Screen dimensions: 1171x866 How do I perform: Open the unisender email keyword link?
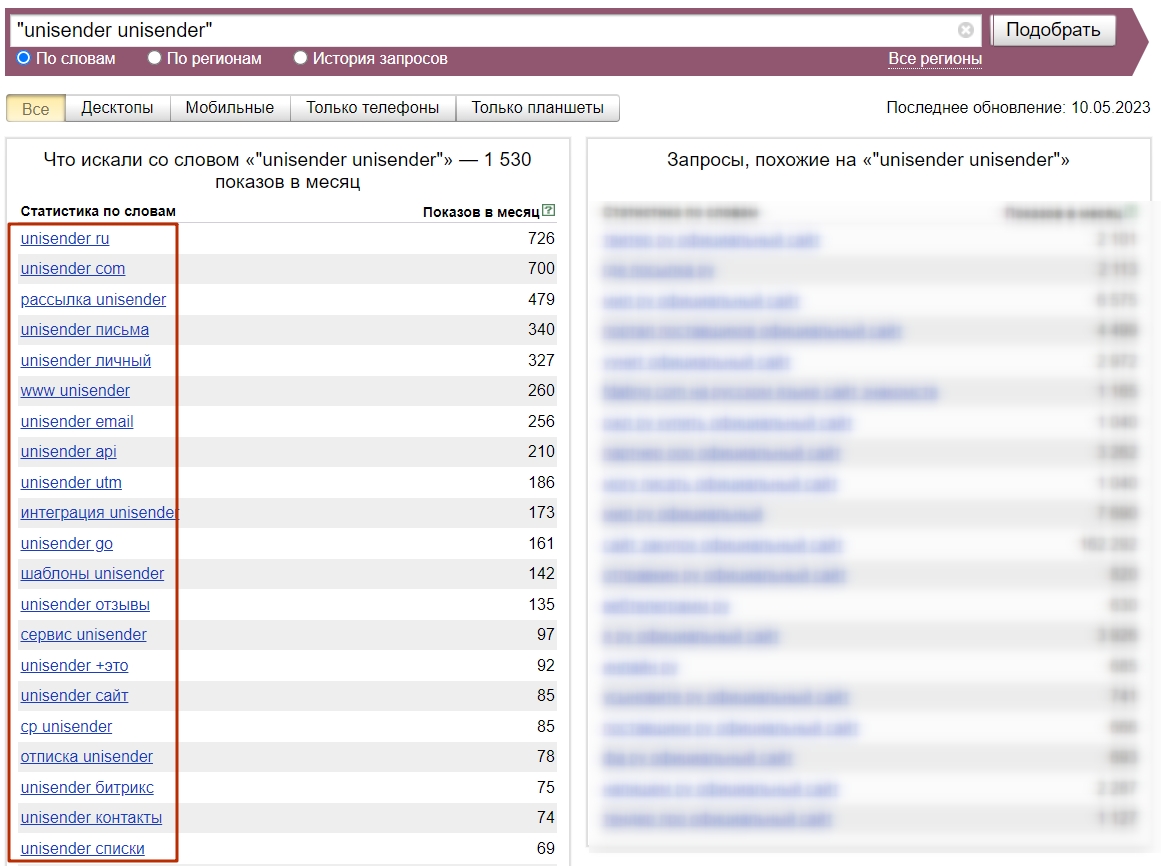point(77,422)
